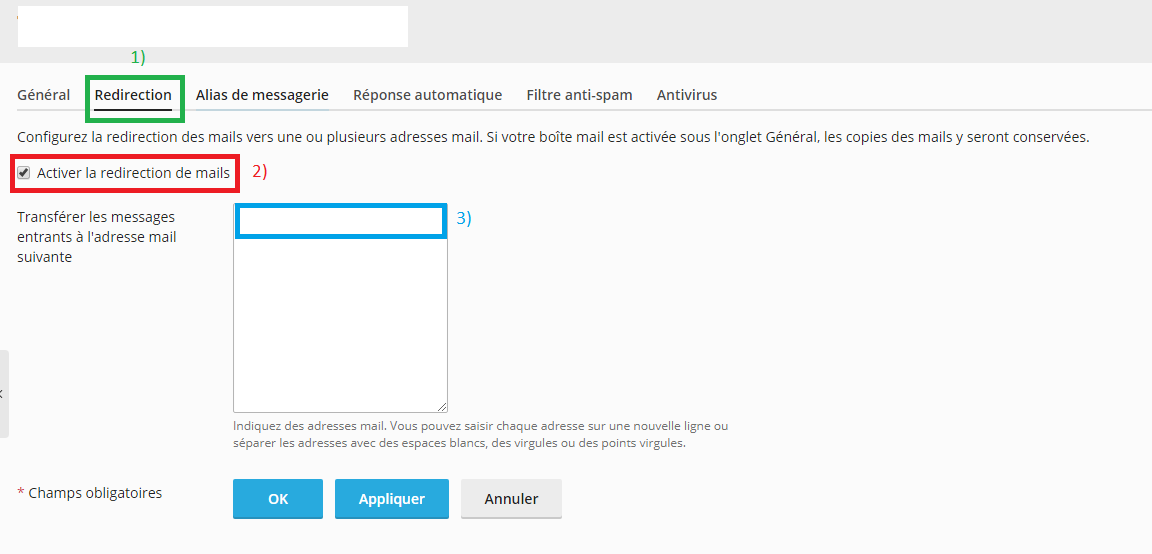Click the 'Activer la redirection de mails' label text
The width and height of the screenshot is (1152, 554).
pyautogui.click(x=133, y=173)
